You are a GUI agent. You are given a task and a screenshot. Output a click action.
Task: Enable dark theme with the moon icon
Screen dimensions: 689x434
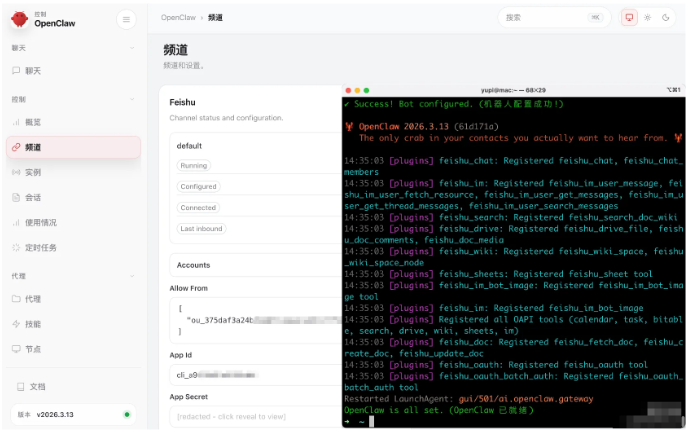click(666, 18)
